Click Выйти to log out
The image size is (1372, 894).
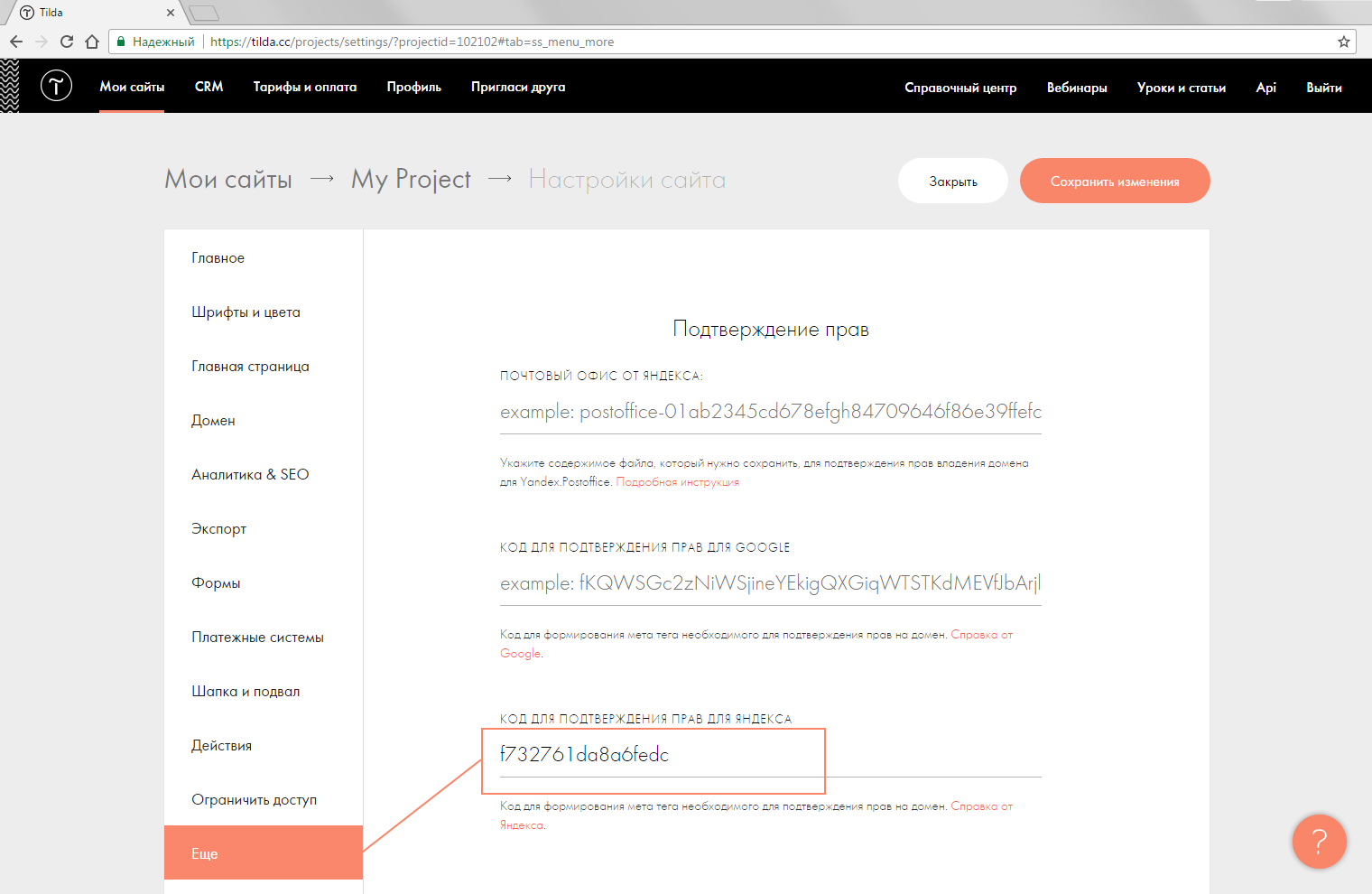1324,88
